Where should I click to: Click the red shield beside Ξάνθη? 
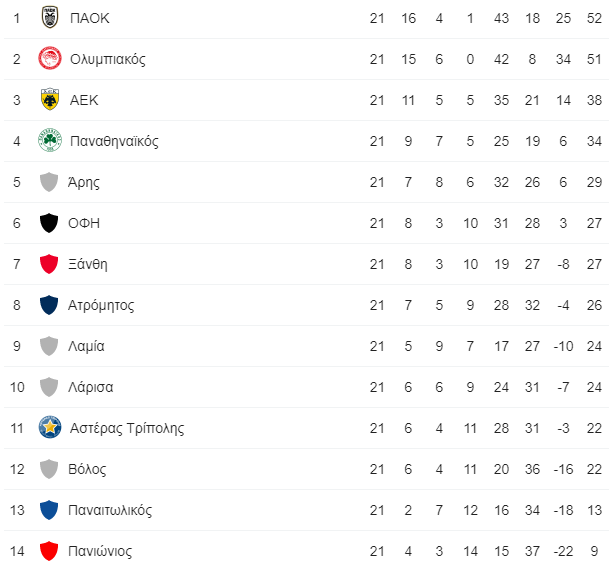49,264
